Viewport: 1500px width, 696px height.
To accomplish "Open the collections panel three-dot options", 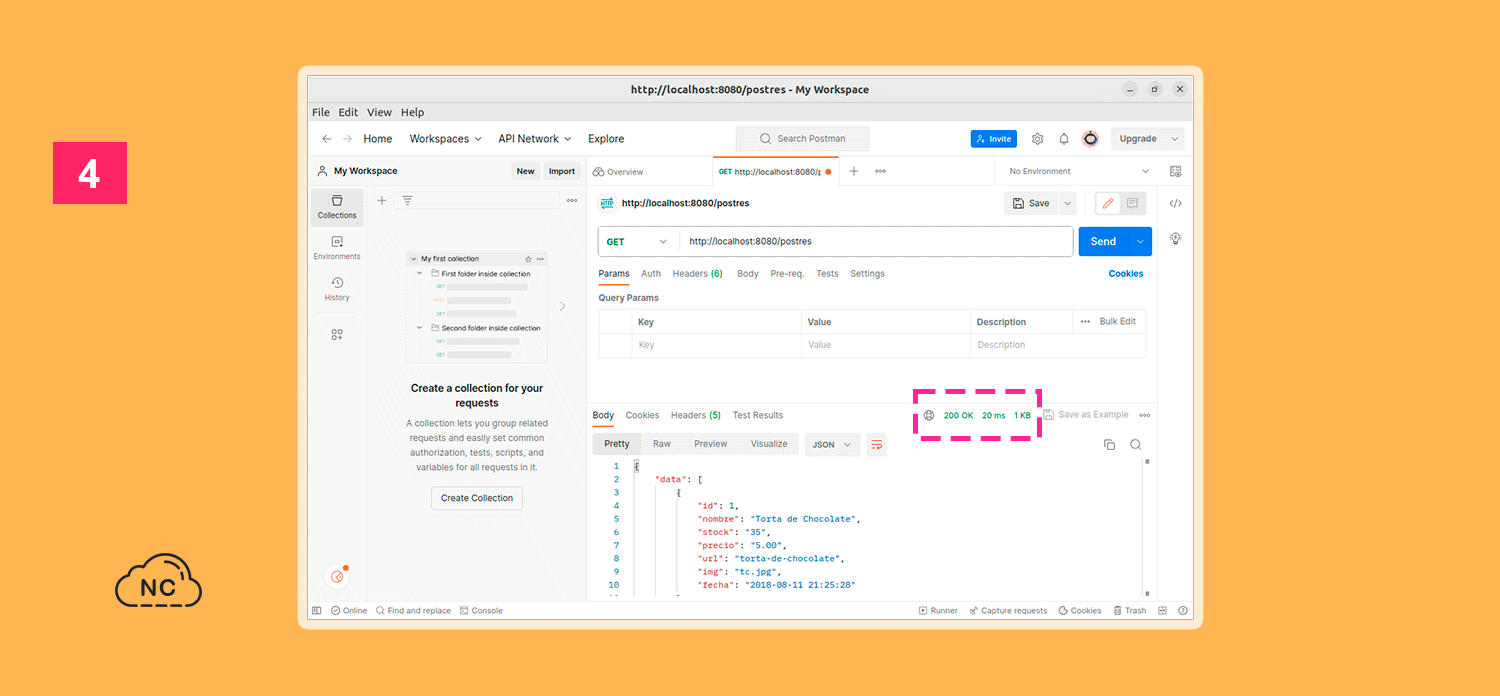I will point(572,200).
